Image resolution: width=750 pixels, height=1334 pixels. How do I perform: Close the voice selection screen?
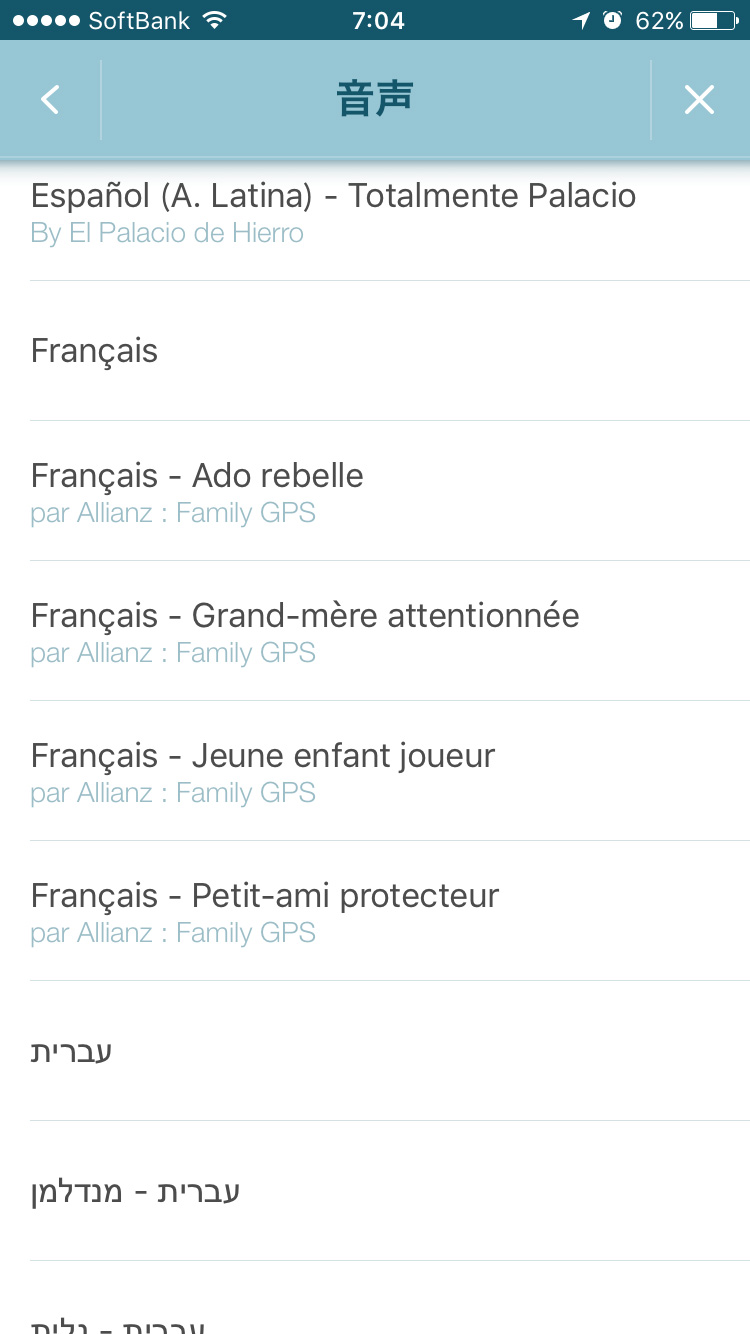pyautogui.click(x=699, y=100)
